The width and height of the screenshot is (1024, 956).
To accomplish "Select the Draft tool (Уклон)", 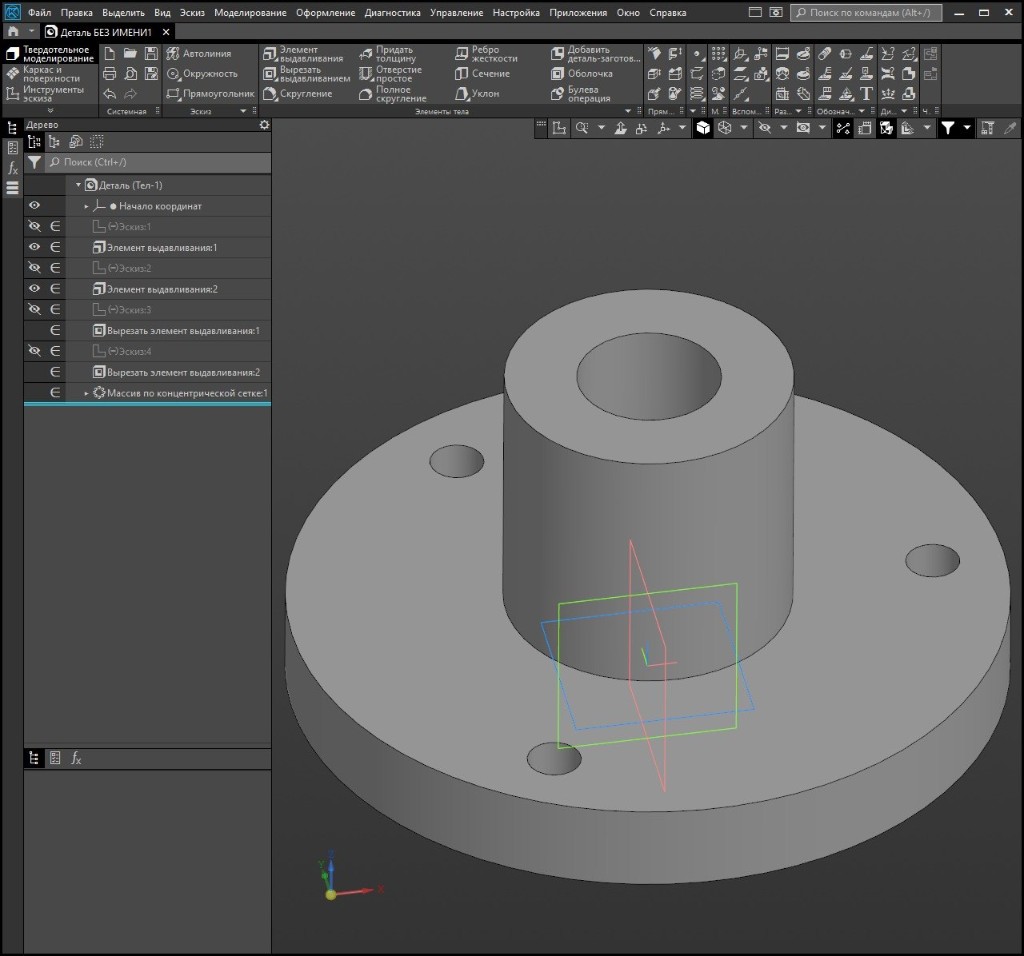I will point(477,94).
